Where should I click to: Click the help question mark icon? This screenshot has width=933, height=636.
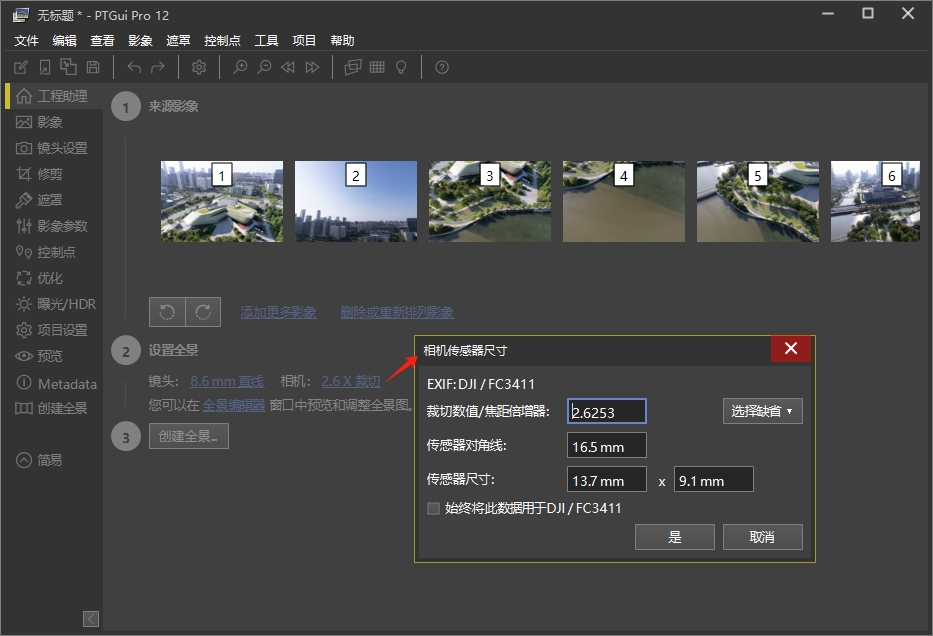tap(442, 67)
